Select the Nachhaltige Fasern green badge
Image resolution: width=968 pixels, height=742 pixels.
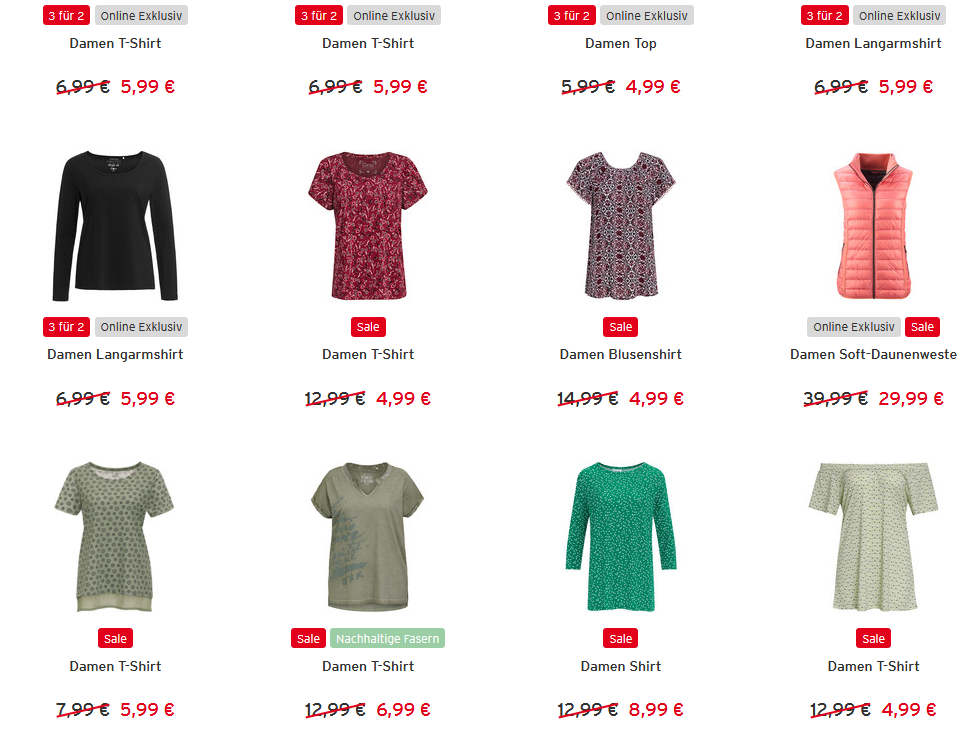click(x=388, y=638)
